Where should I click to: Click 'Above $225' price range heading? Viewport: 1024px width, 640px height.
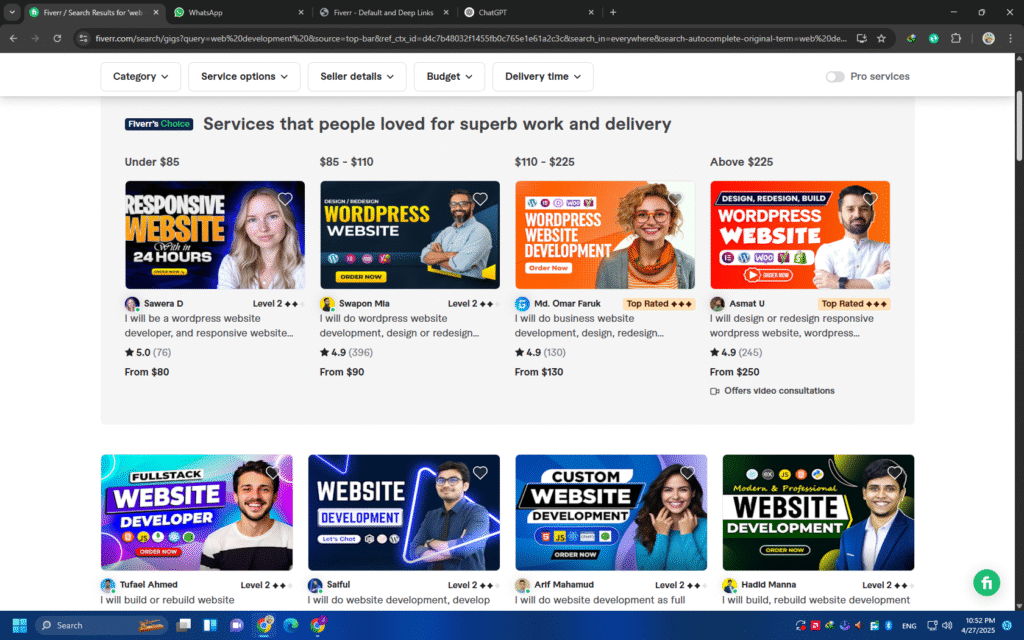click(741, 162)
